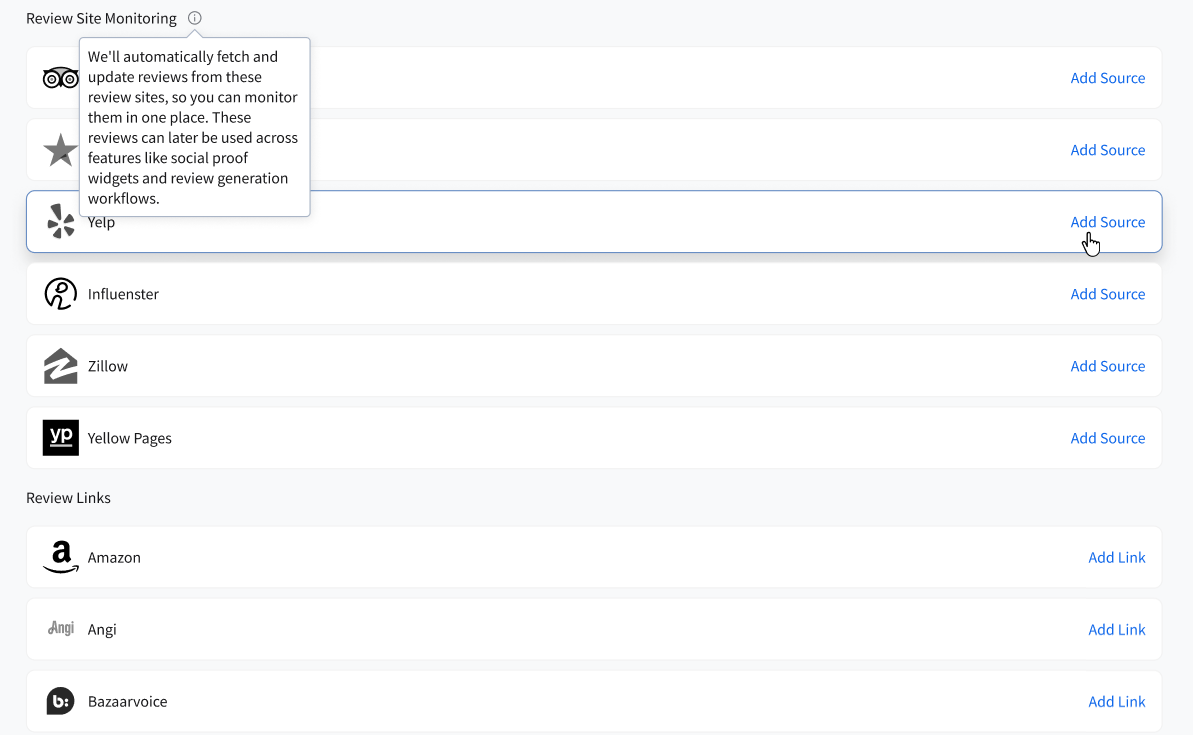Image resolution: width=1193 pixels, height=735 pixels.
Task: Add Link for Amazon
Action: (x=1116, y=557)
